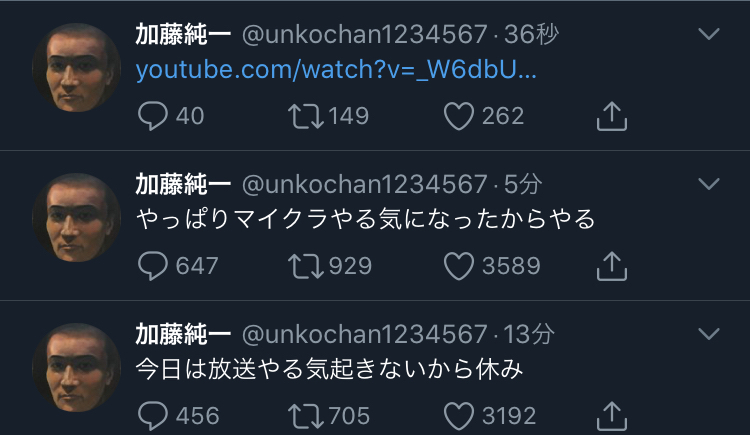Tap the avatar beside the 5分 tweet
The width and height of the screenshot is (750, 435).
(x=77, y=217)
